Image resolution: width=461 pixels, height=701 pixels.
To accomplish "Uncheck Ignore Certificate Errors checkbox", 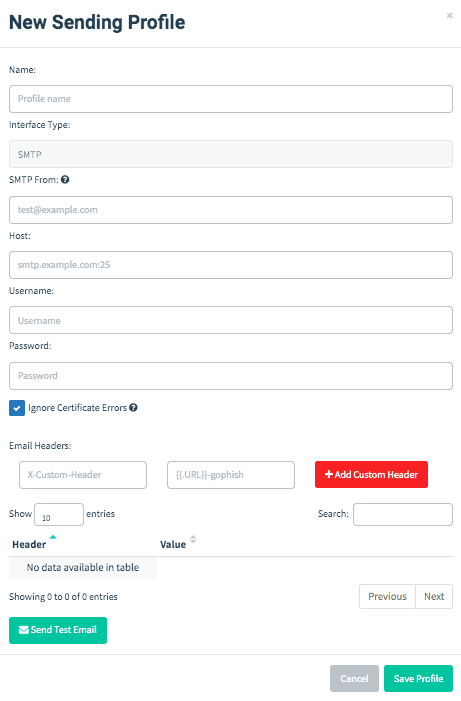I will pyautogui.click(x=17, y=408).
